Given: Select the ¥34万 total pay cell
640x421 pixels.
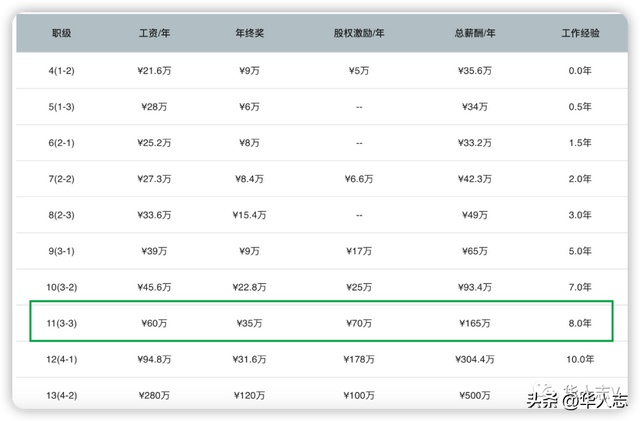Looking at the screenshot, I should (x=475, y=107).
